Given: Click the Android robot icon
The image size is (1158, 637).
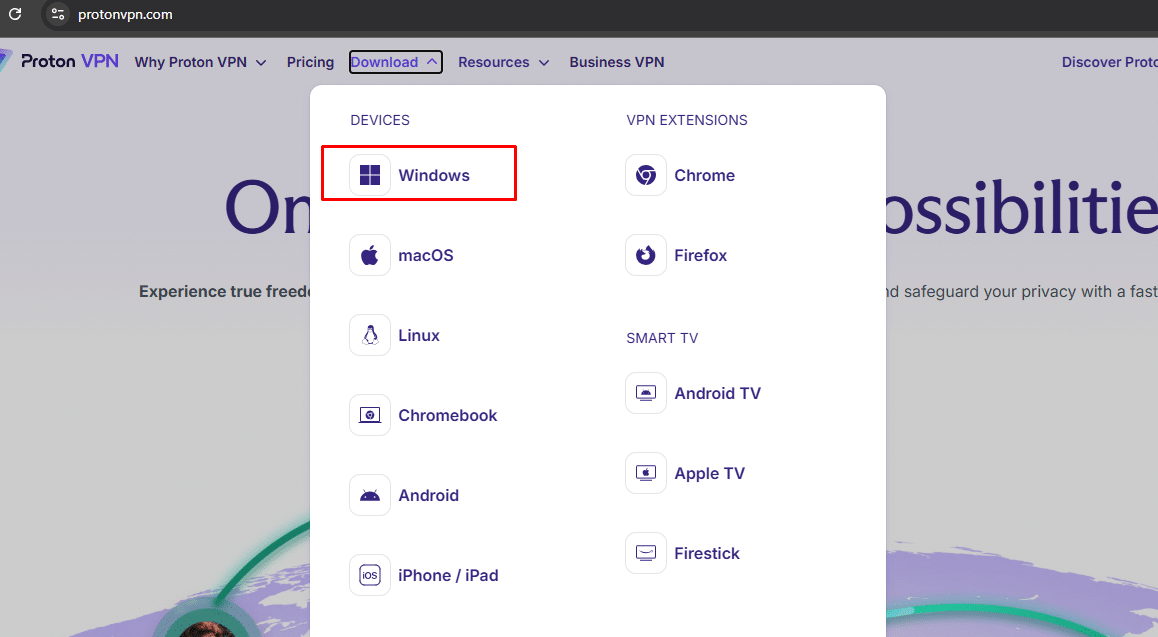Looking at the screenshot, I should 370,495.
